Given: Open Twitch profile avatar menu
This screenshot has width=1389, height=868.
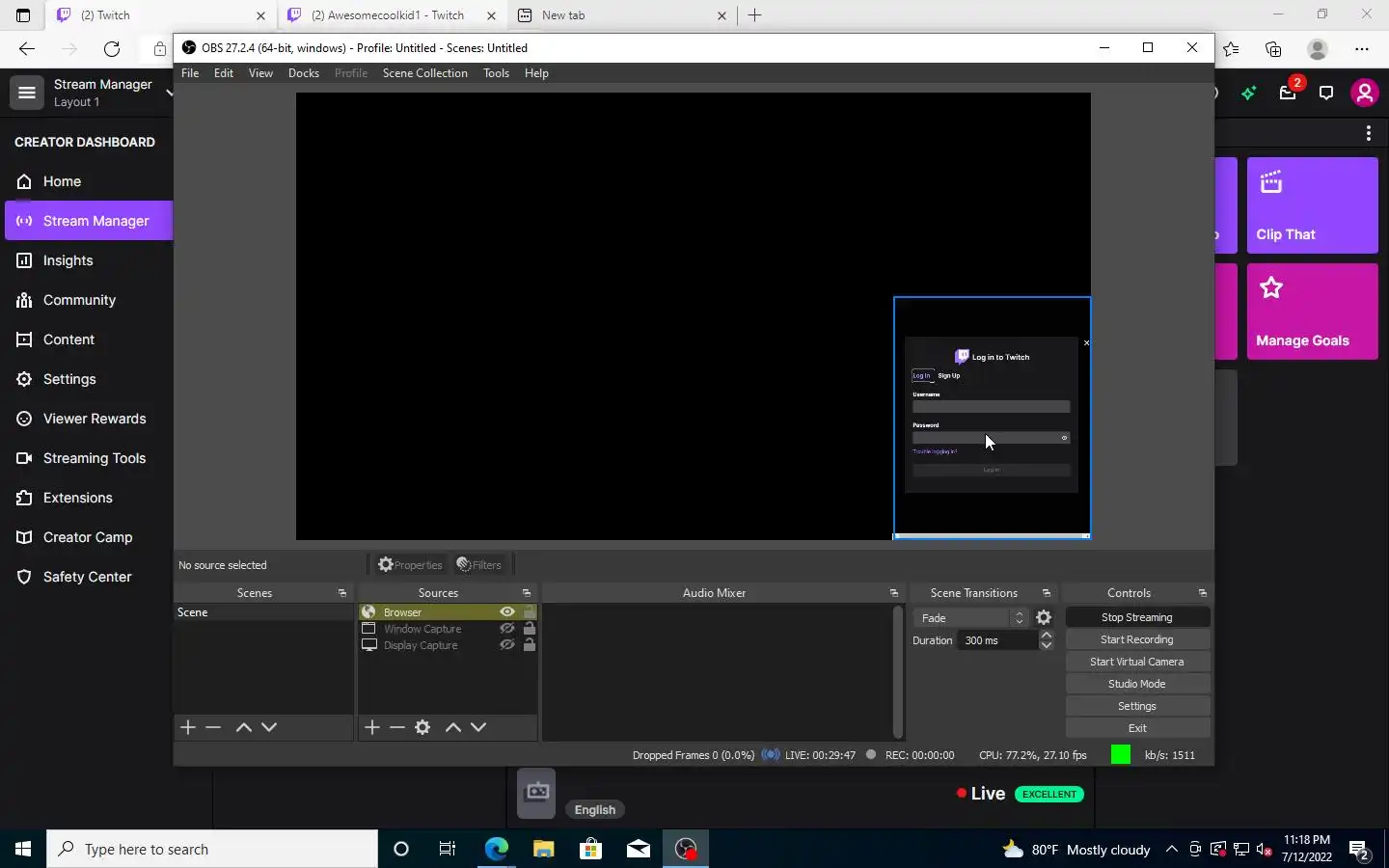Looking at the screenshot, I should [1364, 93].
